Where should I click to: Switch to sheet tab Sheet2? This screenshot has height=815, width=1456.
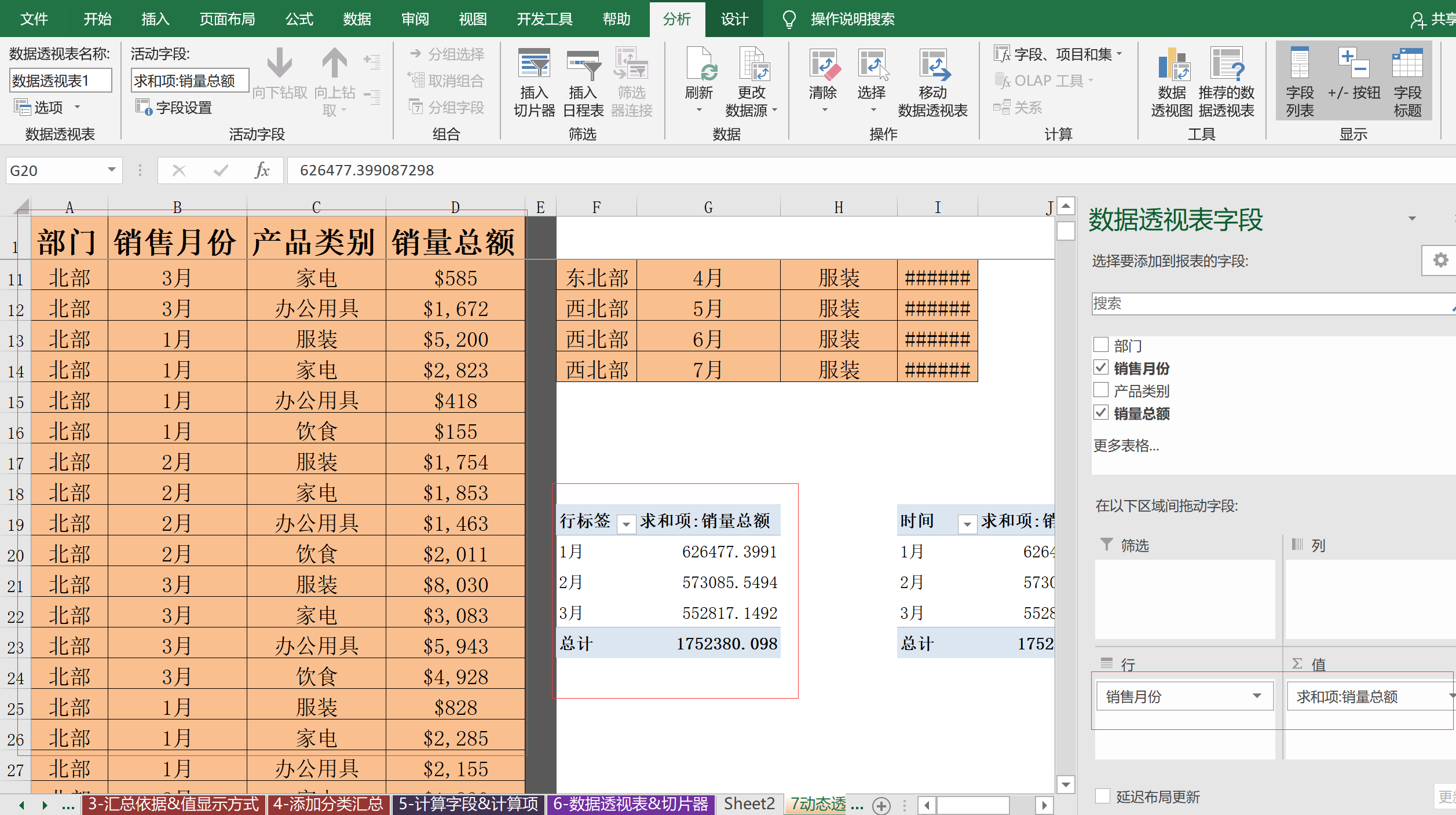coord(749,804)
